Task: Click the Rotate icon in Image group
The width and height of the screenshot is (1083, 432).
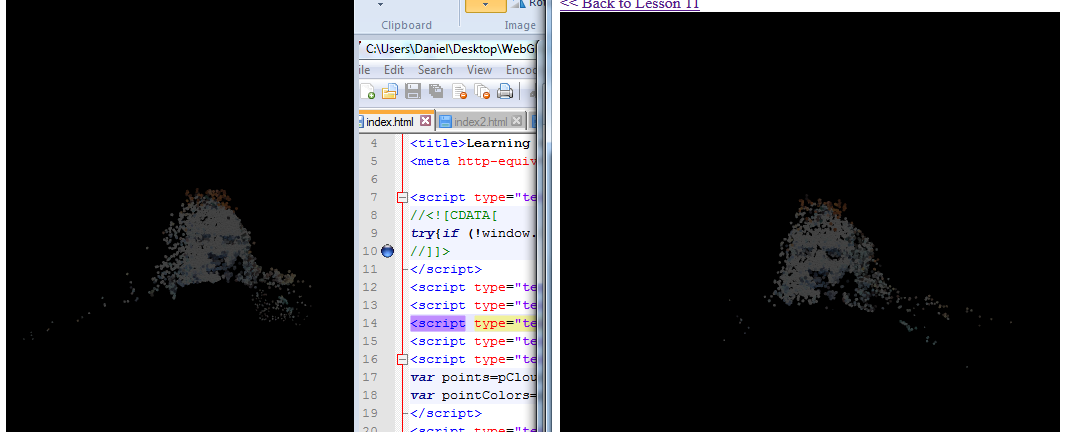Action: (x=520, y=4)
